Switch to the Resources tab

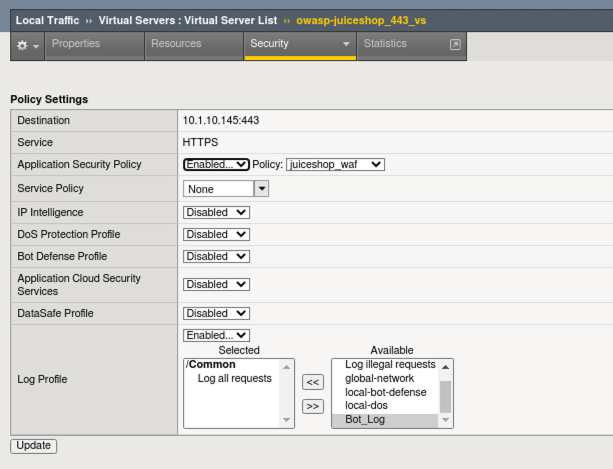(194, 46)
